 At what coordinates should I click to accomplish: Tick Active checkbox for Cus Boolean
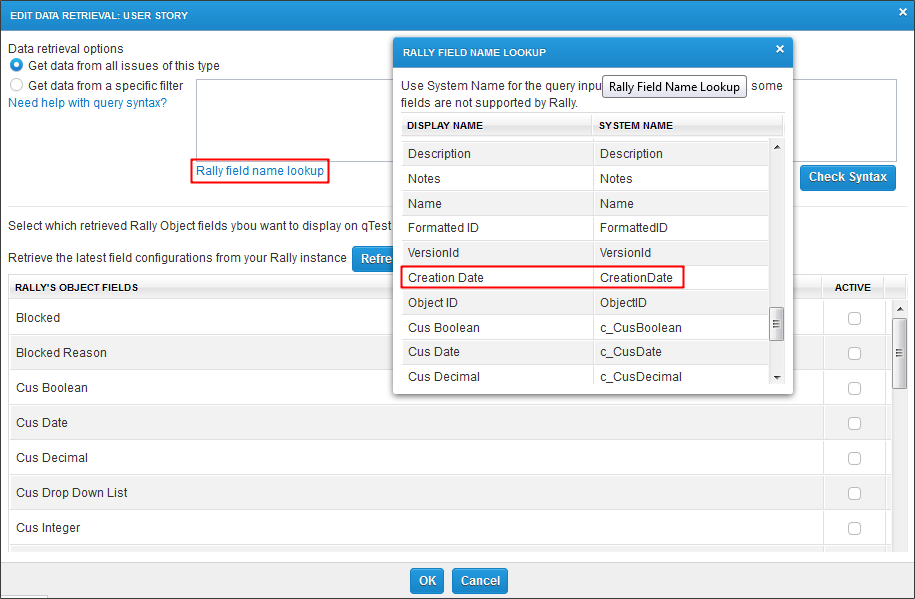pos(854,388)
